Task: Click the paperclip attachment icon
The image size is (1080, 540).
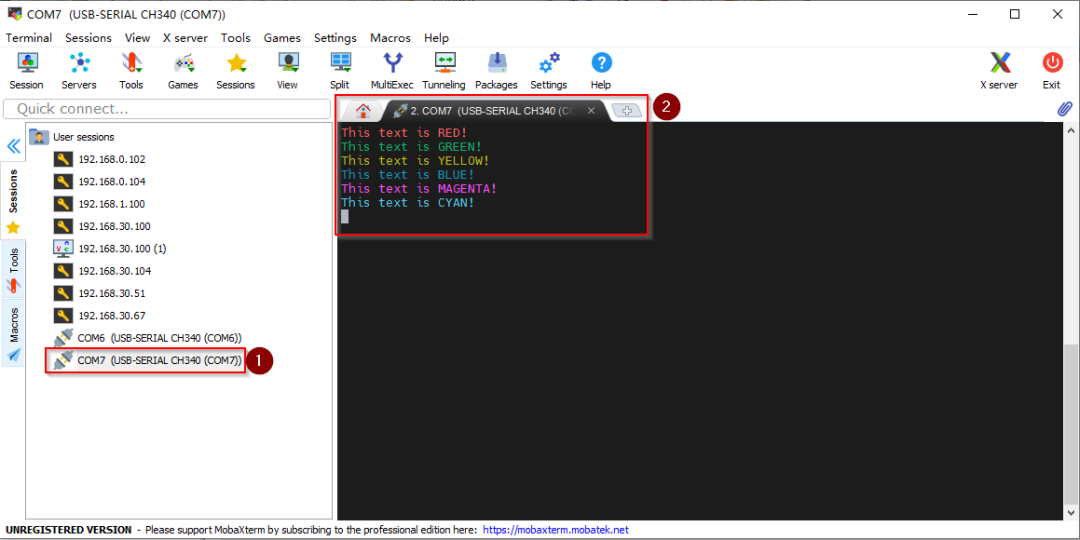Action: point(1066,109)
